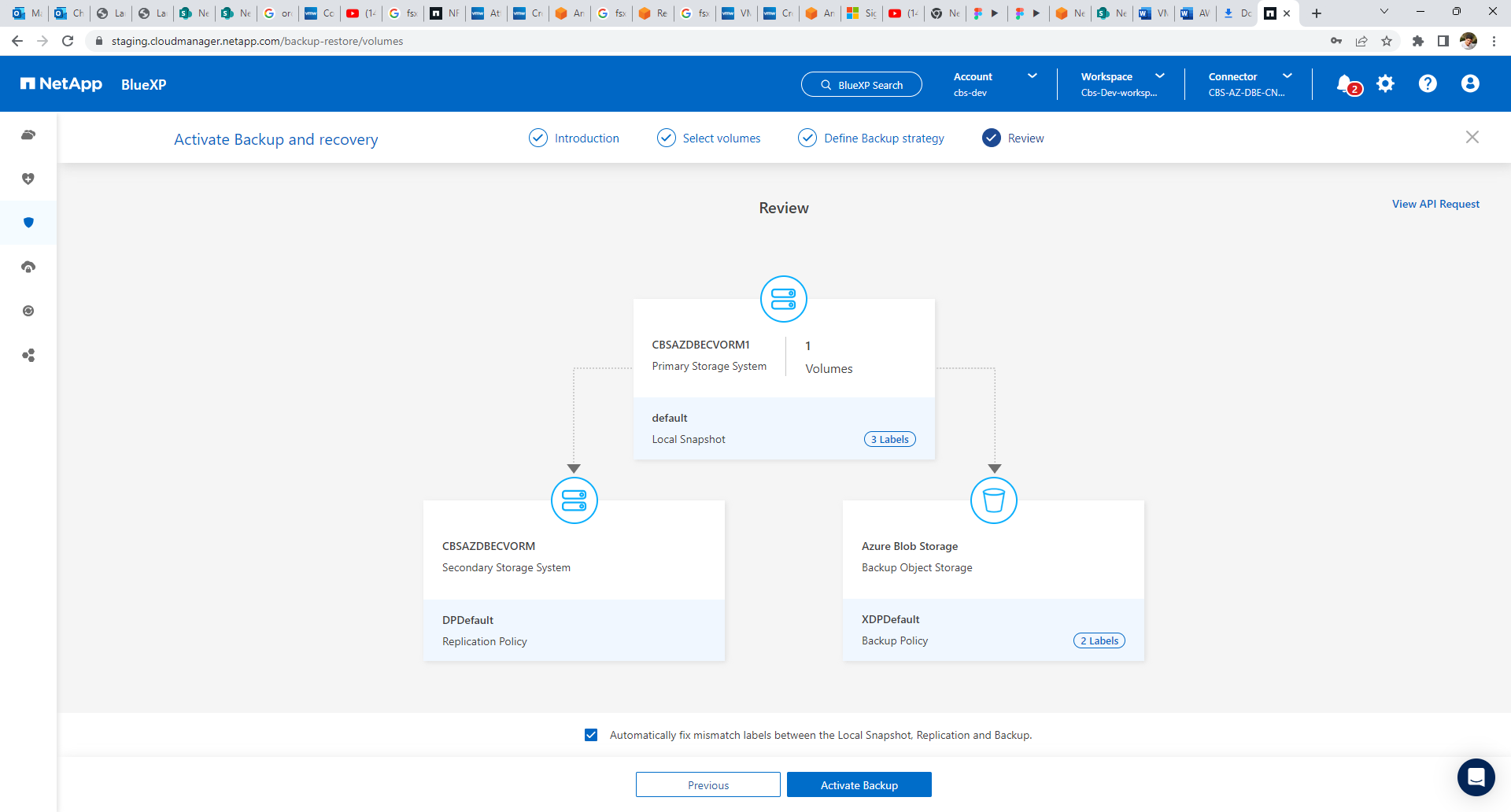Open the chat support bubble icon
This screenshot has height=812, width=1511.
pos(1476,777)
